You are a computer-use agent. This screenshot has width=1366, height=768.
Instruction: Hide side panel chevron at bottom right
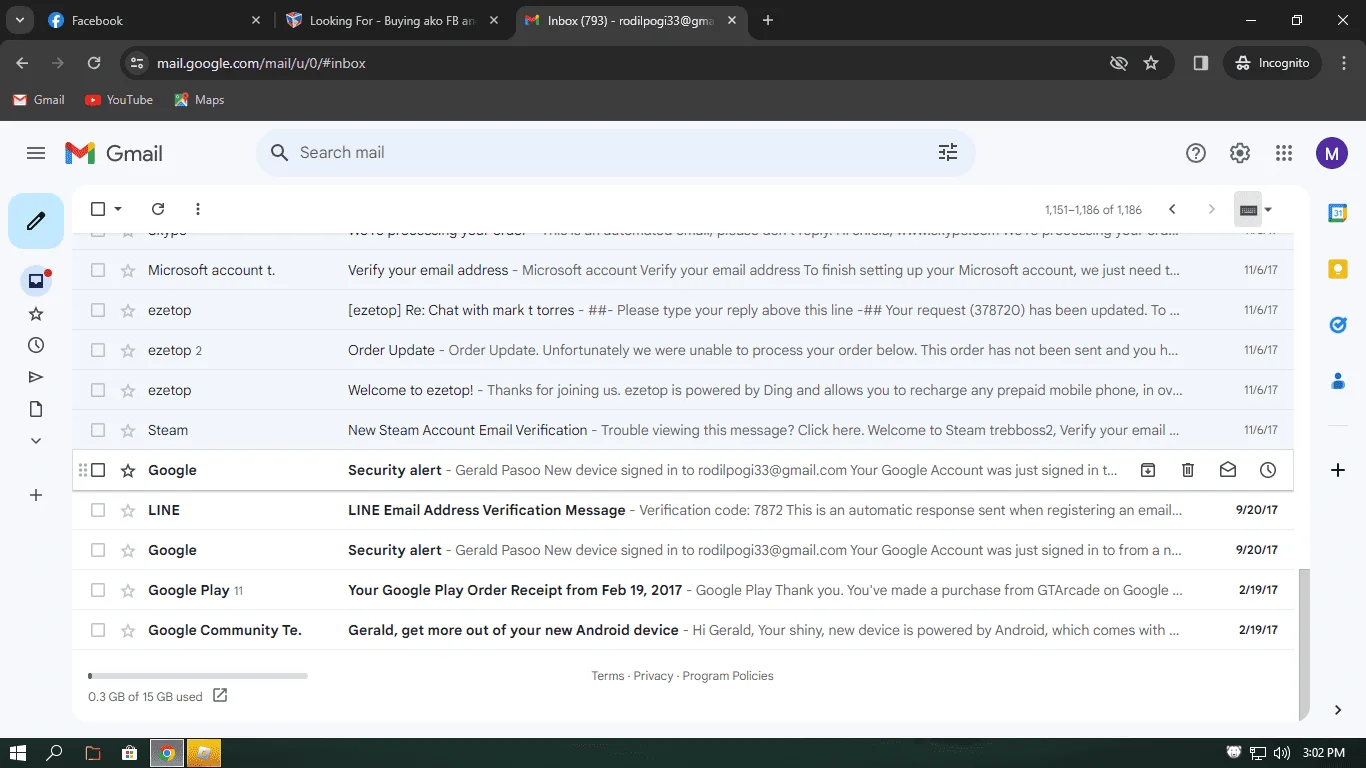(x=1338, y=710)
